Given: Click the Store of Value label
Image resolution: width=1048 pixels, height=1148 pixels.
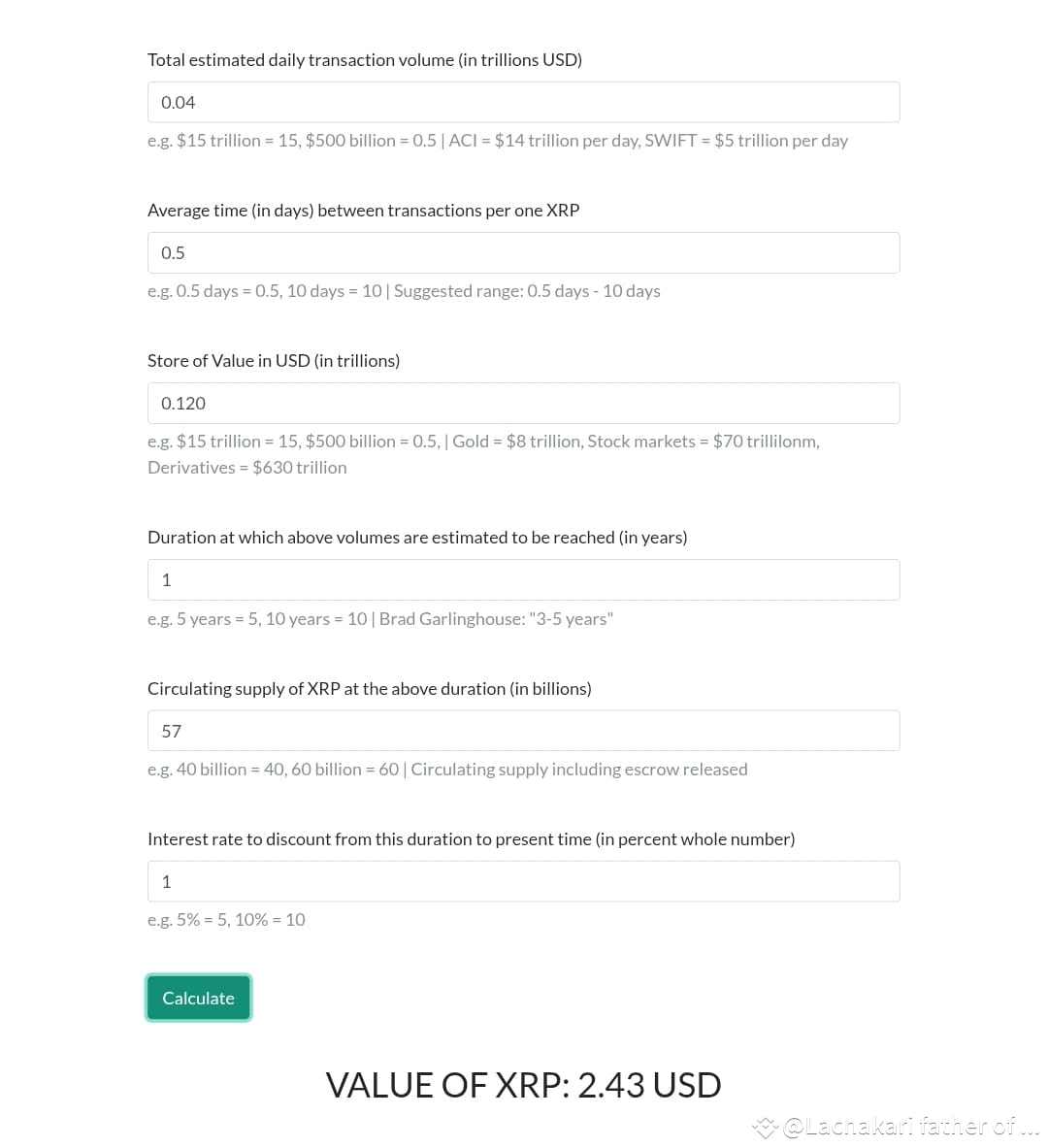Looking at the screenshot, I should click(x=274, y=360).
